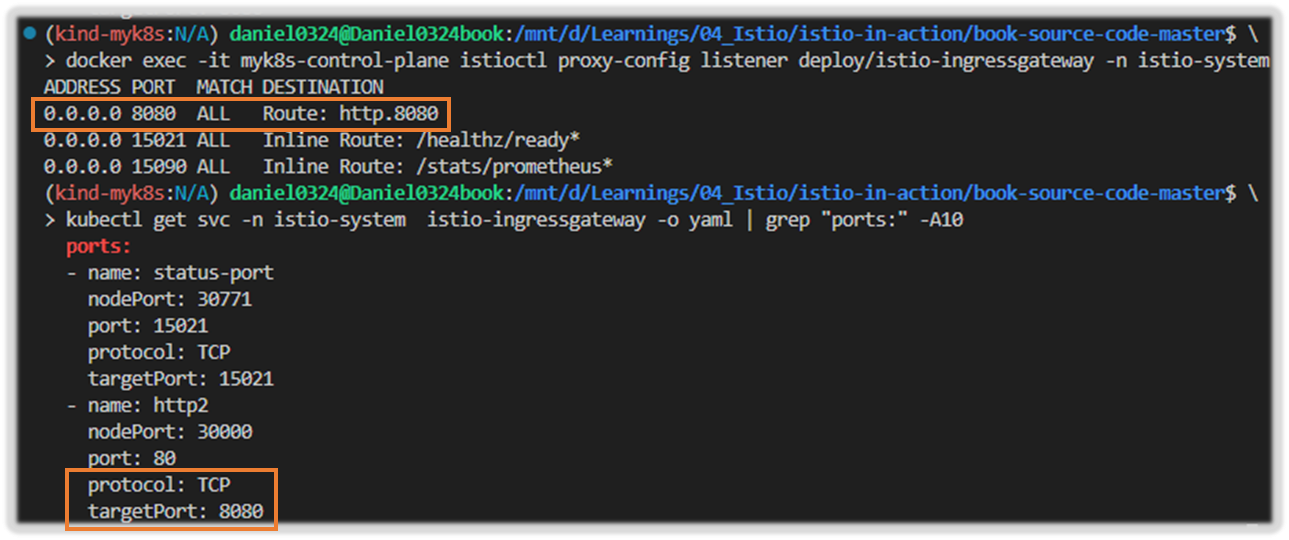Click the kubectl get svc command line
This screenshot has height=540, width=1289.
[504, 219]
